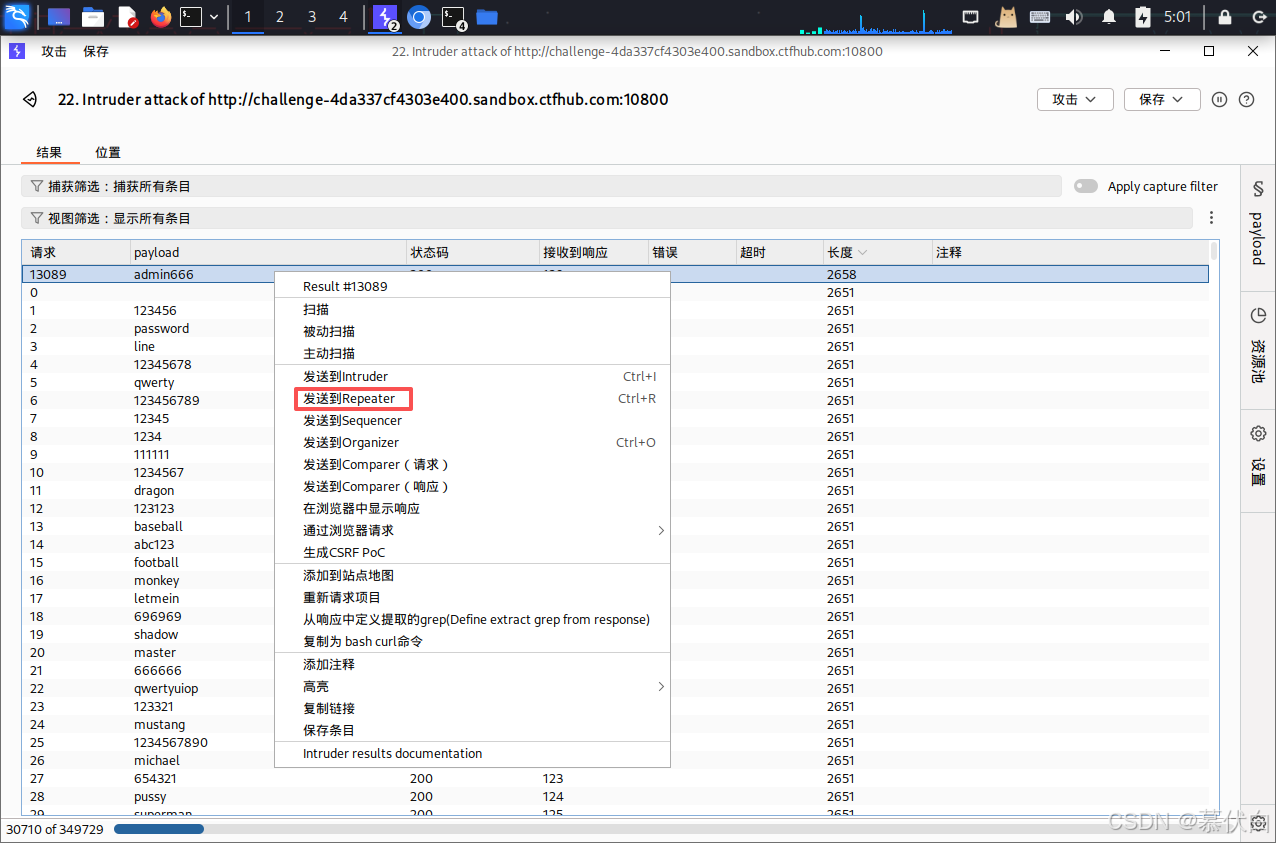Open the terminal launcher in the panel
This screenshot has height=843, width=1276.
[x=191, y=17]
